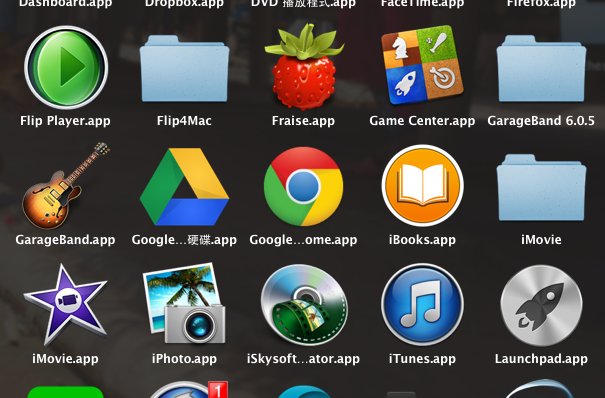The width and height of the screenshot is (605, 398).
Task: Click the Fraise.app label text
Action: coord(303,121)
